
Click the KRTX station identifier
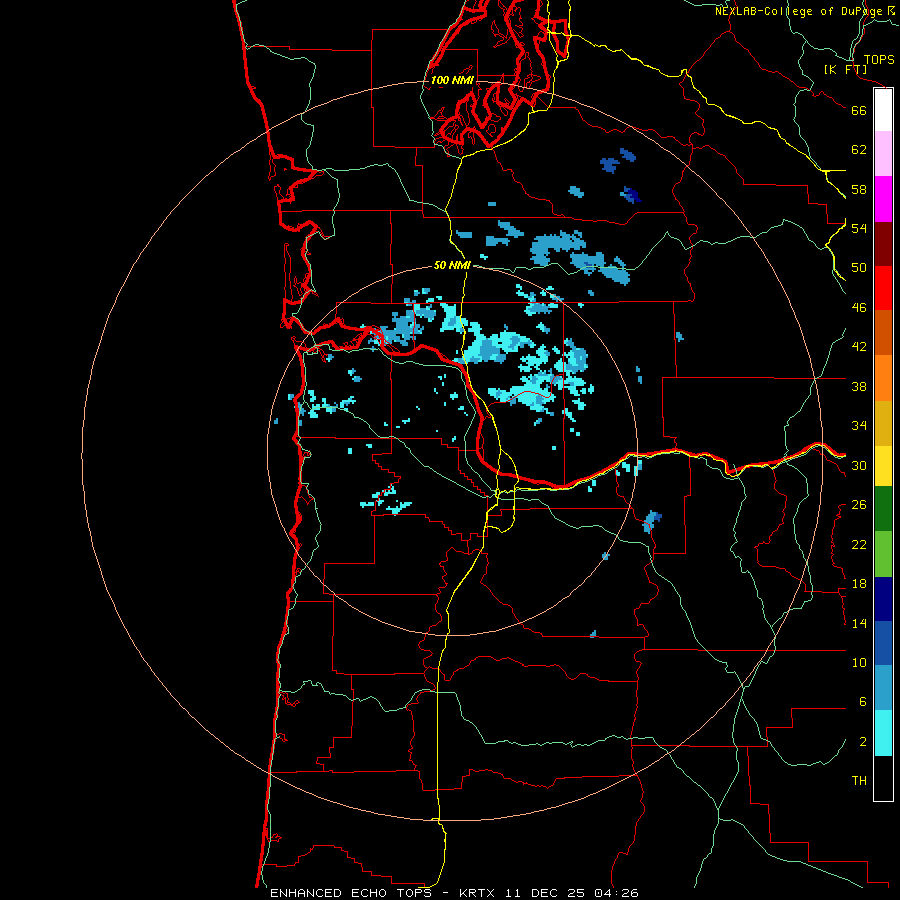pos(479,893)
